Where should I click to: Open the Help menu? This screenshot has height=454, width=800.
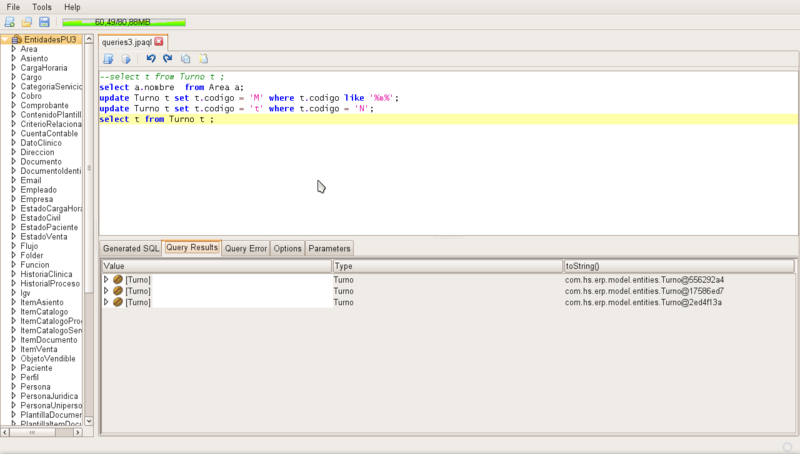(72, 7)
